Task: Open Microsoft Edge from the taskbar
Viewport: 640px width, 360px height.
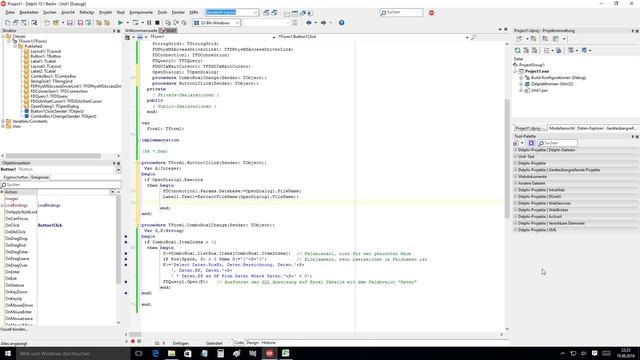Action: 156,353
